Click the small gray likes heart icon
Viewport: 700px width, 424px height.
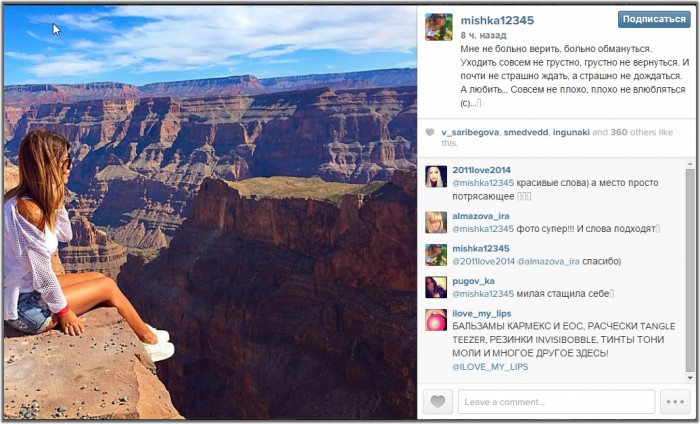(x=429, y=132)
